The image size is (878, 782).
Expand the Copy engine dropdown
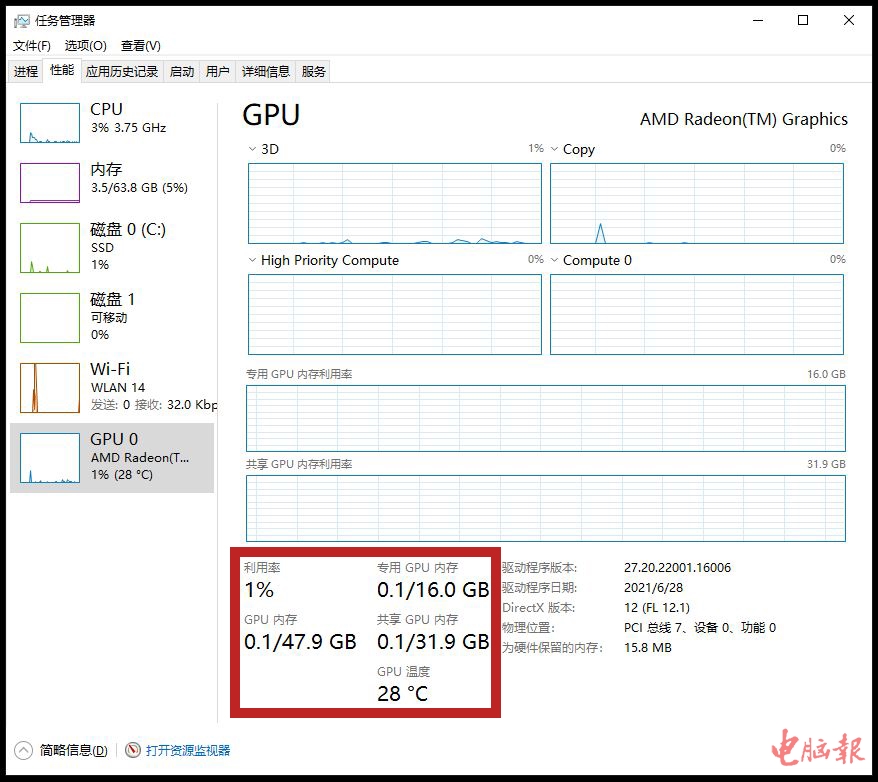click(x=555, y=149)
